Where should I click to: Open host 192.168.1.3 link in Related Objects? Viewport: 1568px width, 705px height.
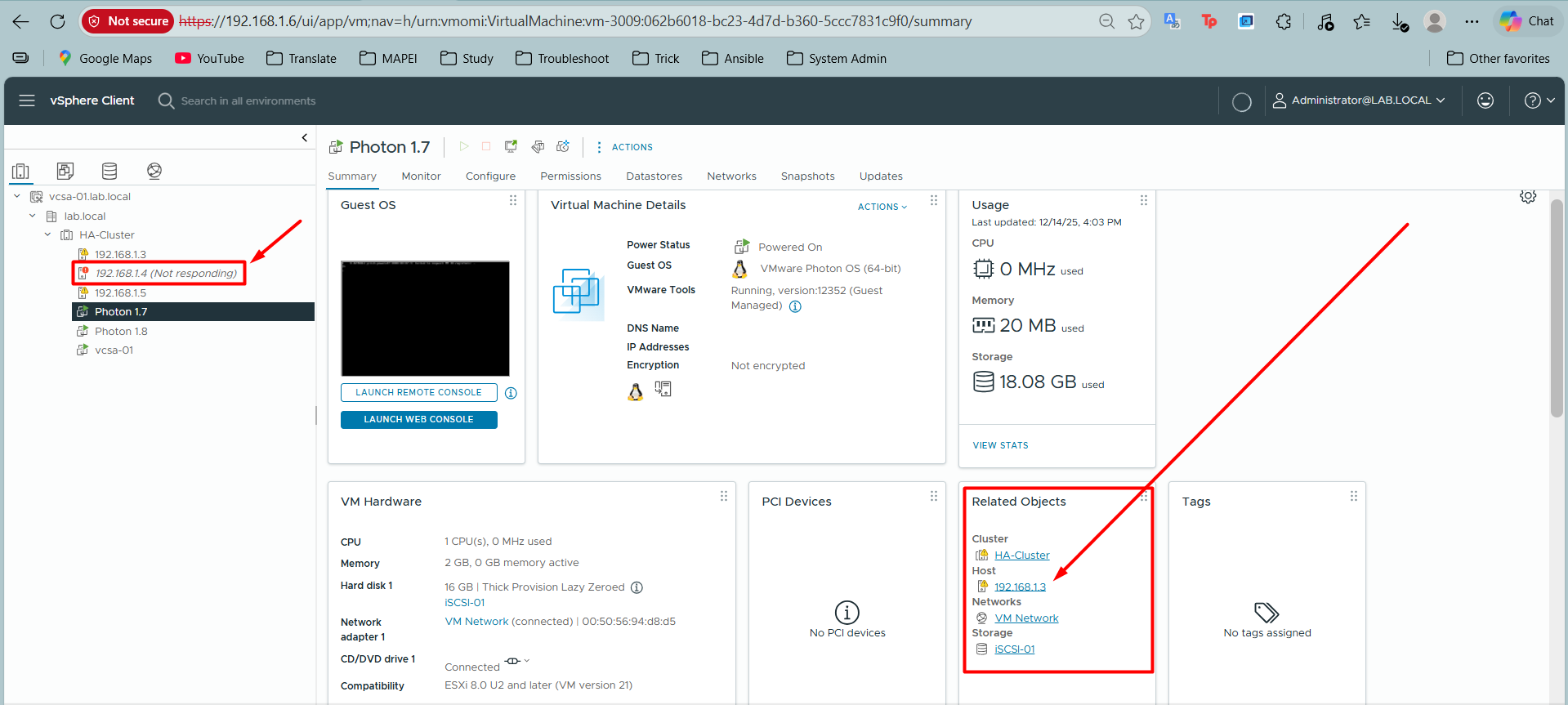[1020, 587]
